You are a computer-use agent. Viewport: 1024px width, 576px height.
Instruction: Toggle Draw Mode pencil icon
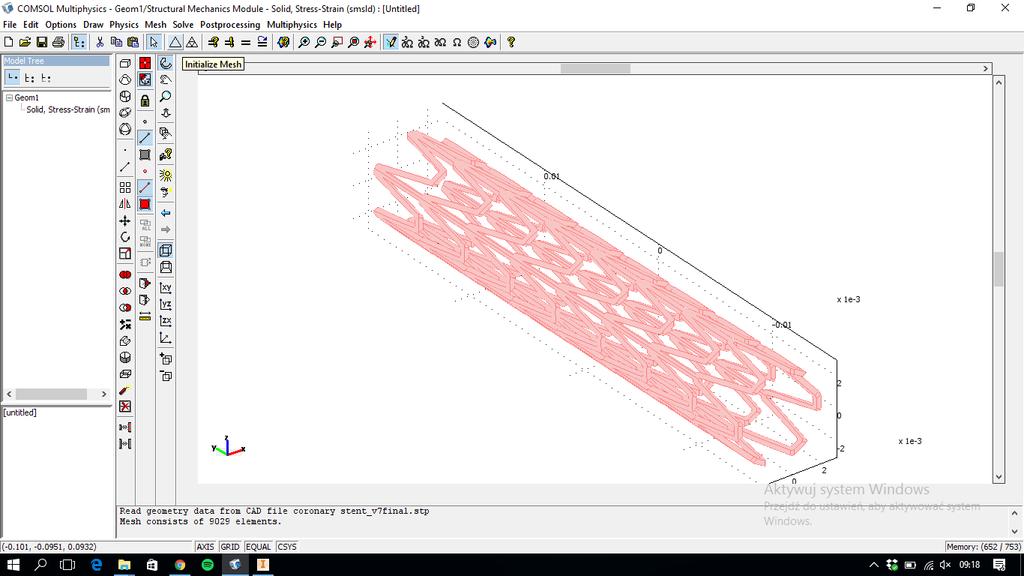(391, 42)
